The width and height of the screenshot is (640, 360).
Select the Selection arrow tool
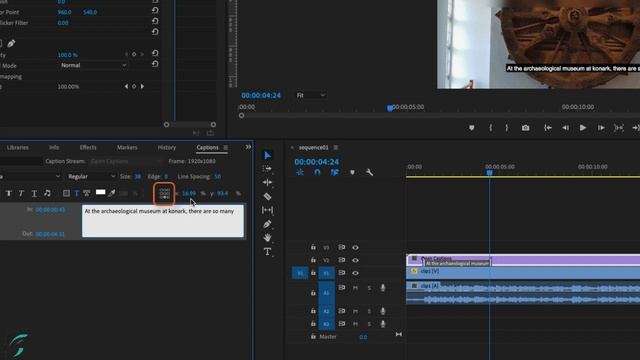[x=267, y=156]
